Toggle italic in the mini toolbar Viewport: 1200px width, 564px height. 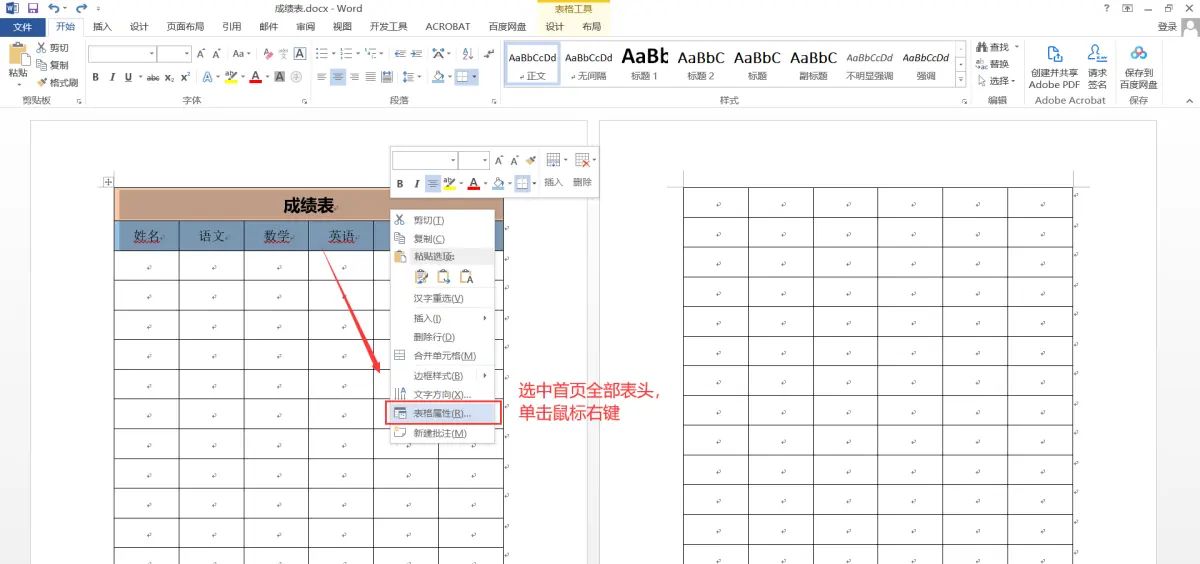point(416,183)
